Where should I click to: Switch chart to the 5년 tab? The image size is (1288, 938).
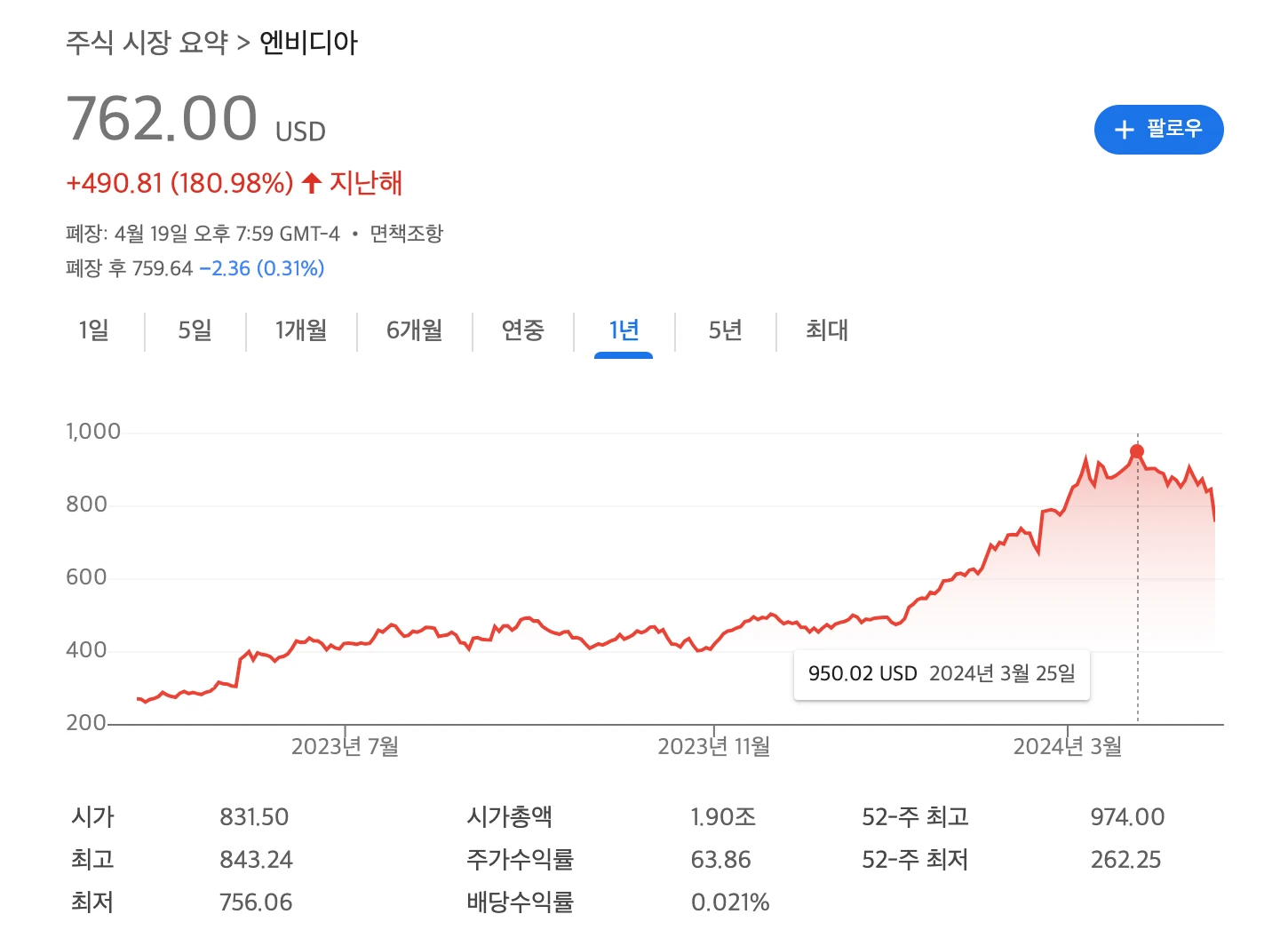(725, 330)
